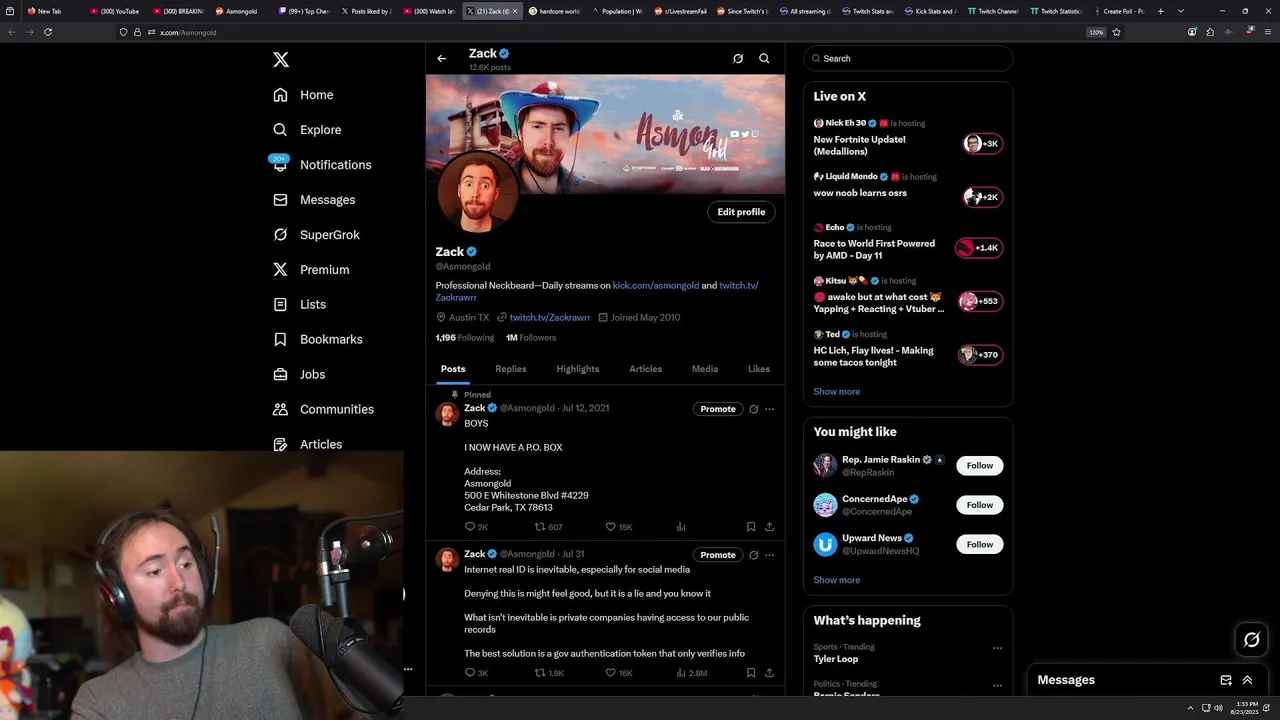The image size is (1280, 720).
Task: Click the Grok icon in profile header
Action: [738, 59]
